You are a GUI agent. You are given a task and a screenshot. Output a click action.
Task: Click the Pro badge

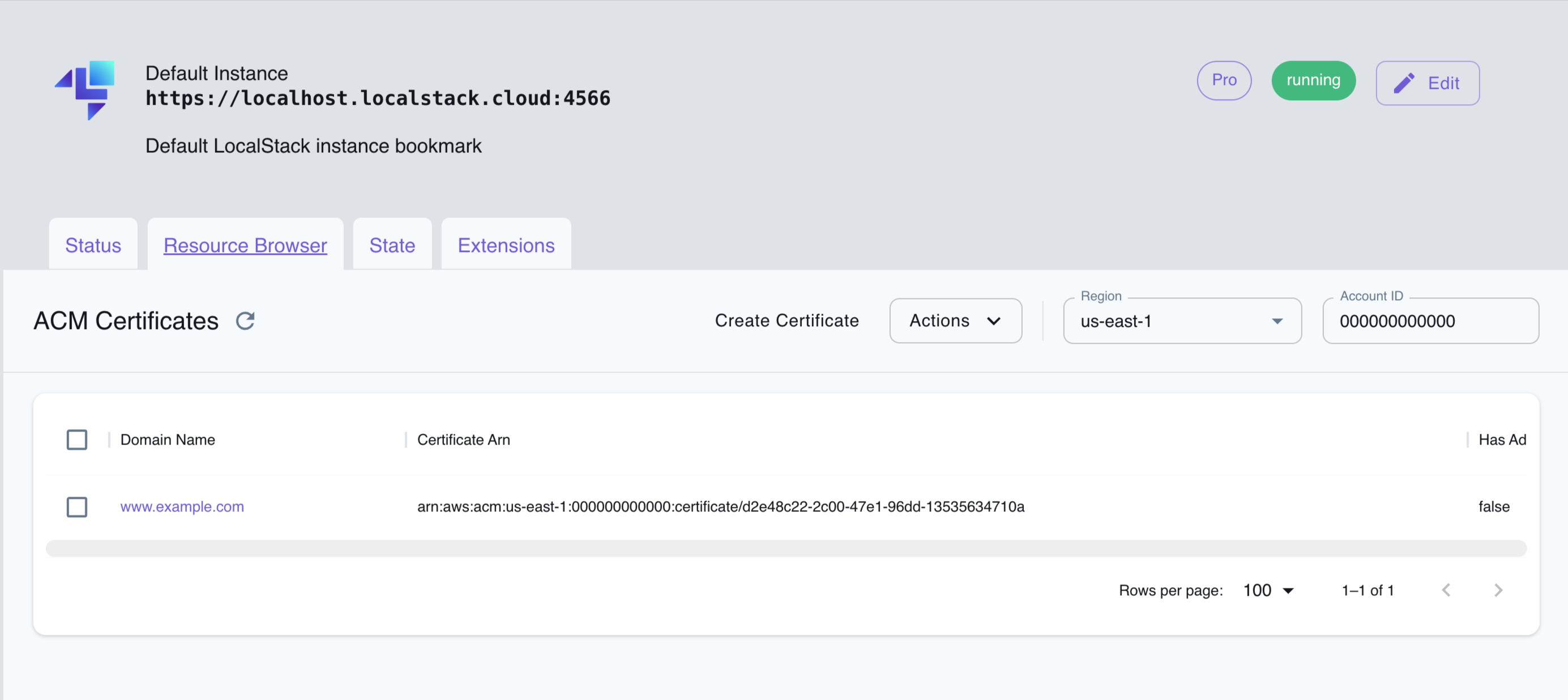point(1224,80)
